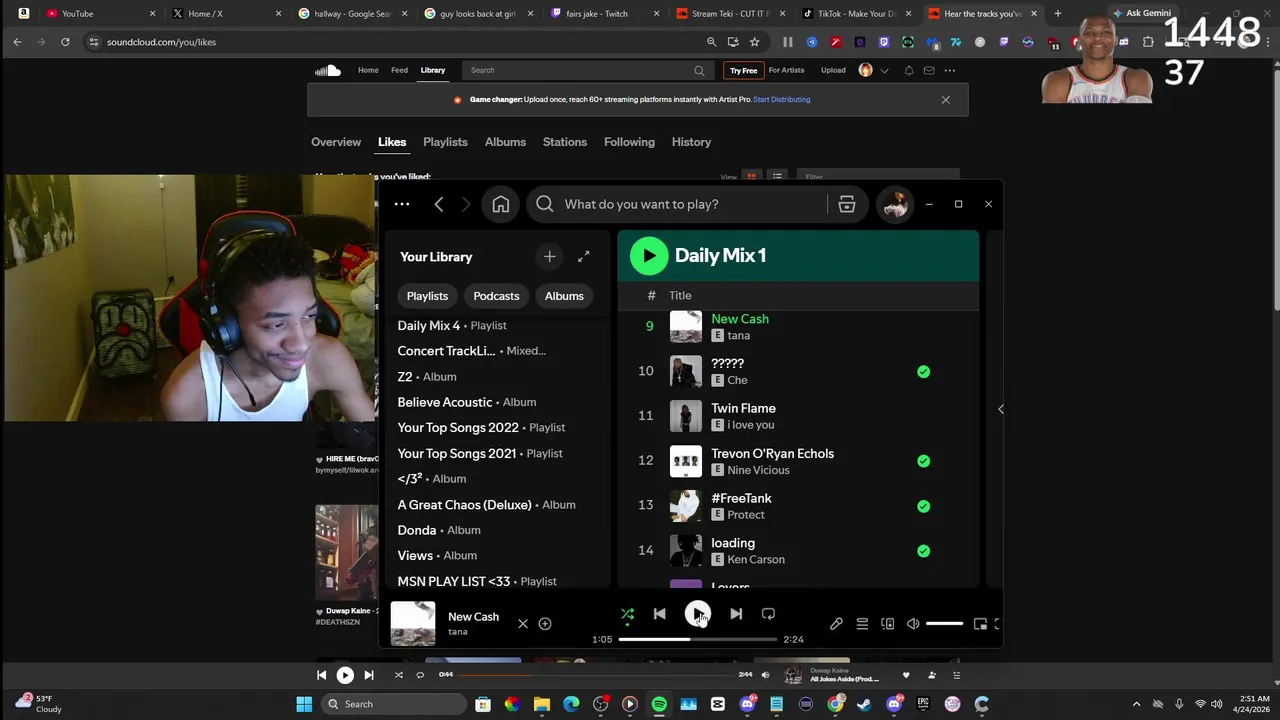The width and height of the screenshot is (1280, 720).
Task: Open connect to a device icon
Action: (x=887, y=624)
